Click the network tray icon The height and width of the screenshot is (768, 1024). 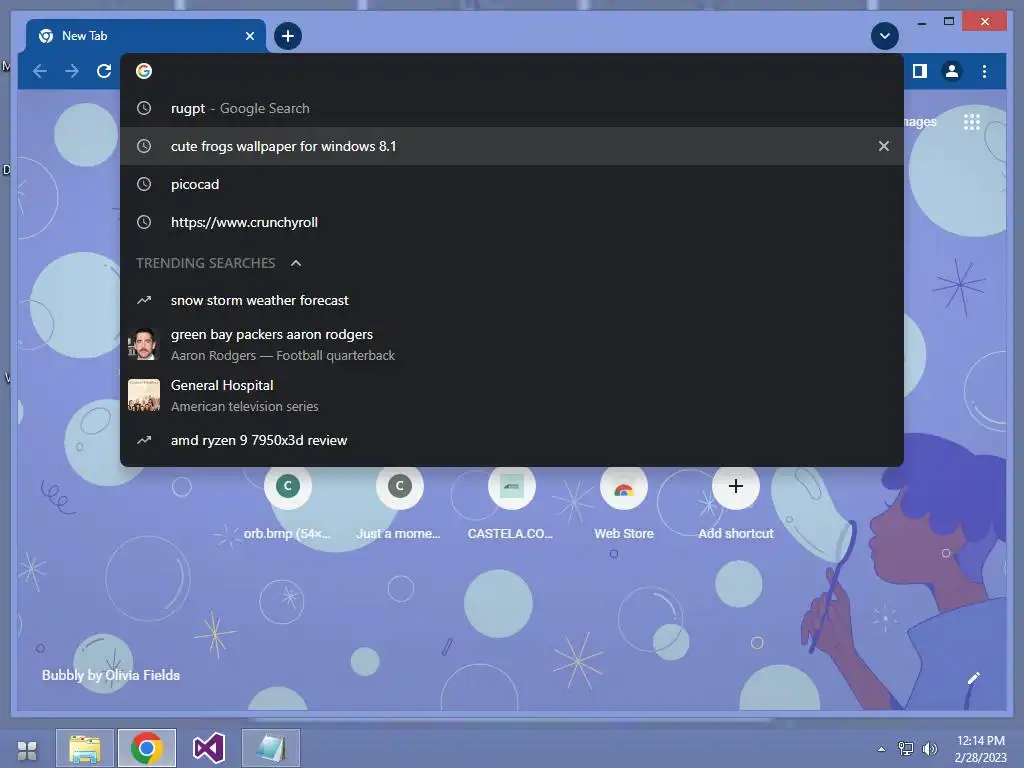point(906,749)
